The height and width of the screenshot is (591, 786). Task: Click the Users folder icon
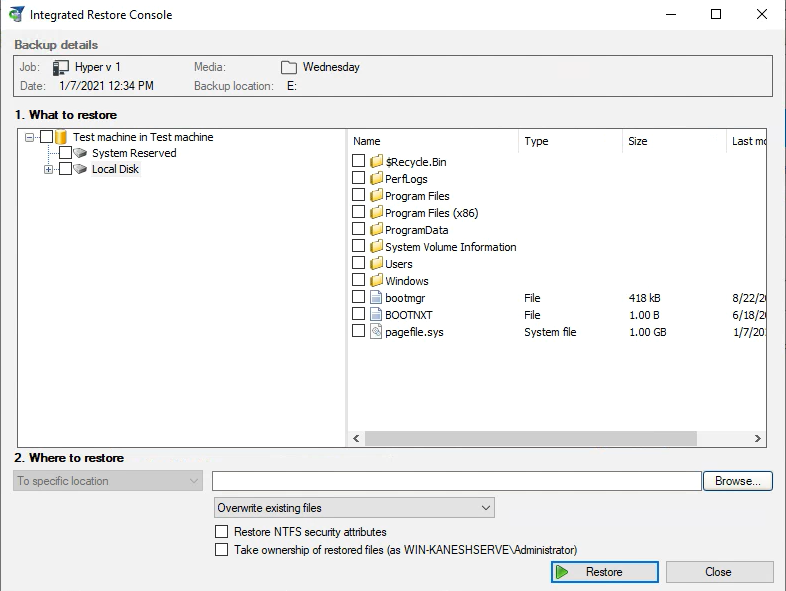click(x=377, y=264)
